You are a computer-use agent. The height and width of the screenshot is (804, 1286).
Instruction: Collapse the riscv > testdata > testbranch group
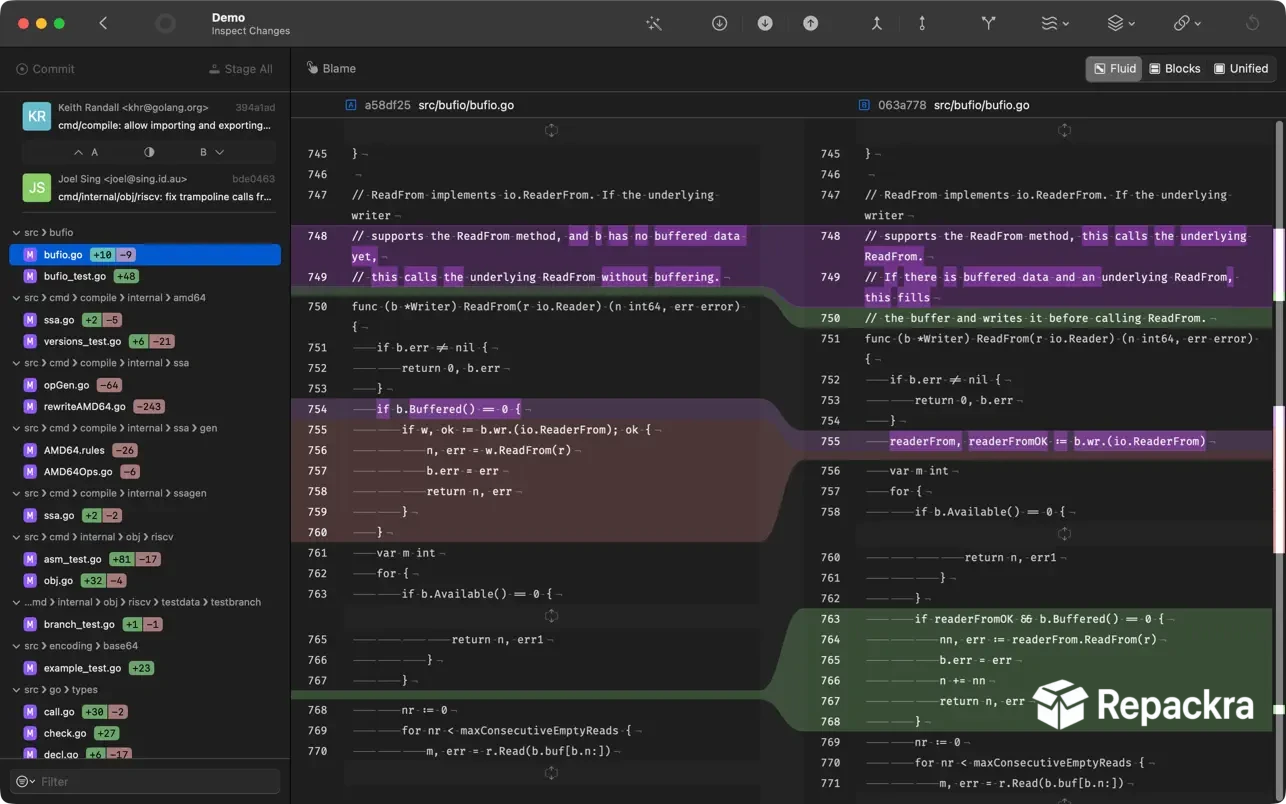(x=16, y=602)
